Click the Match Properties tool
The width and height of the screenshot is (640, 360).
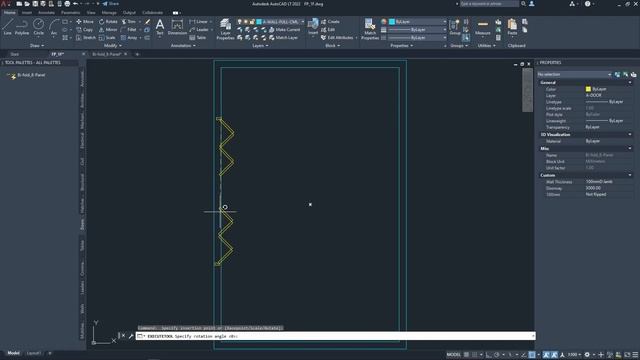point(370,29)
